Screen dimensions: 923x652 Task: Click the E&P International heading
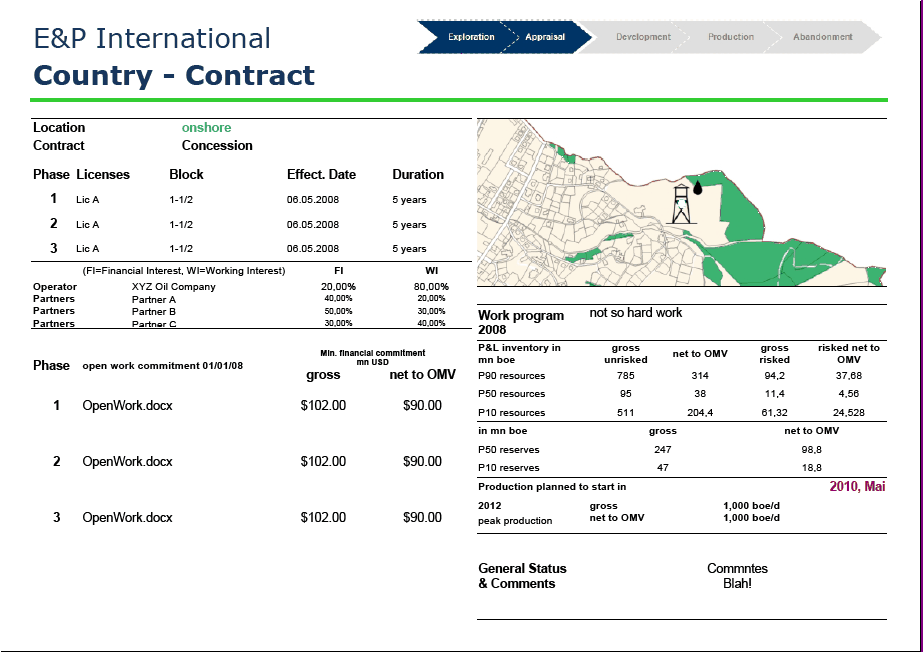tap(152, 38)
